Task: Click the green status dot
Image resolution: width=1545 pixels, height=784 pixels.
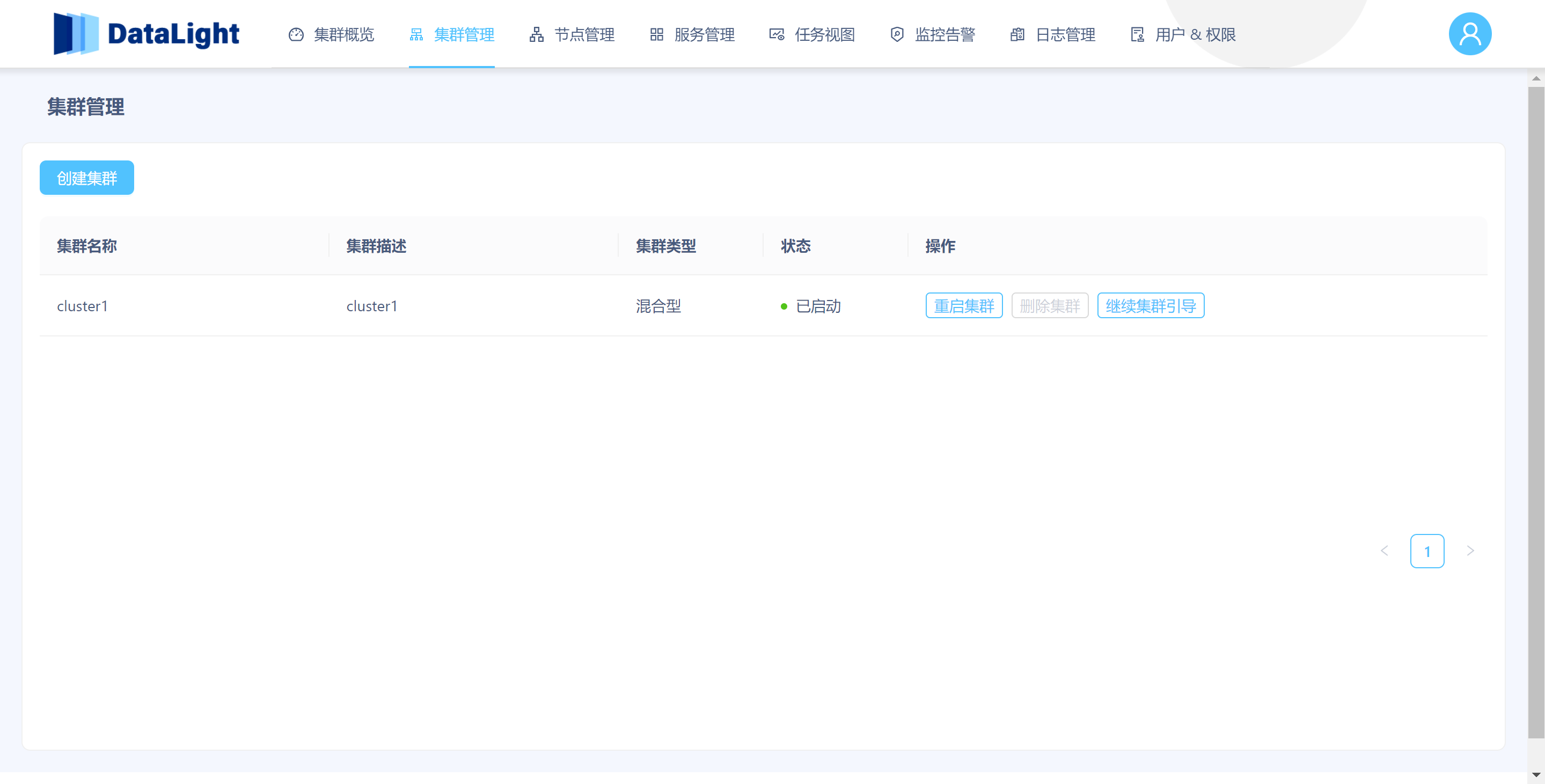Action: point(784,306)
